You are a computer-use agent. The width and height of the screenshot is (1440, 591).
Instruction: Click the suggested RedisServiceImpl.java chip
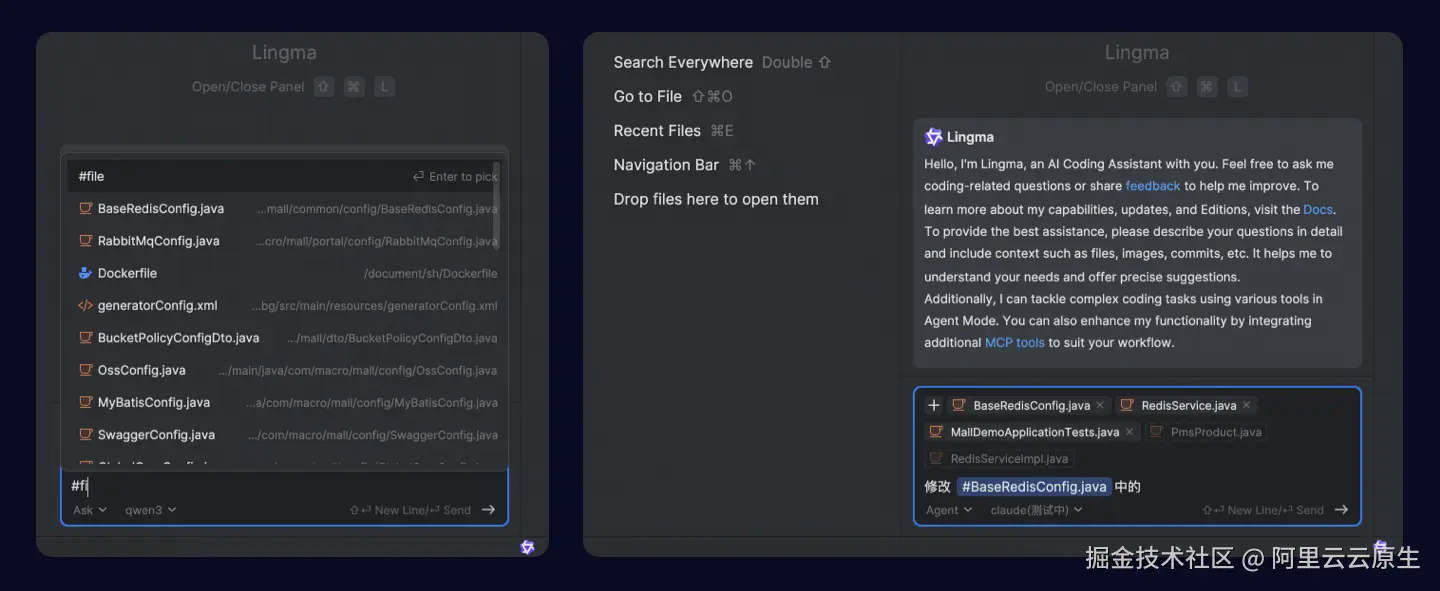click(x=998, y=459)
